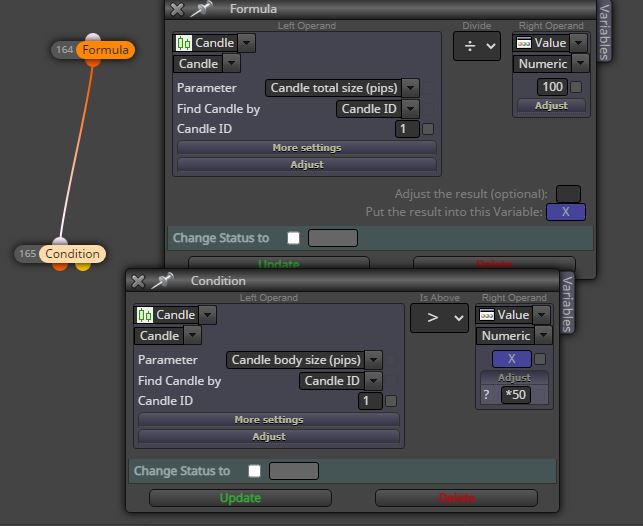
Task: Click the yellow output dot under Condition node
Action: pyautogui.click(x=83, y=266)
